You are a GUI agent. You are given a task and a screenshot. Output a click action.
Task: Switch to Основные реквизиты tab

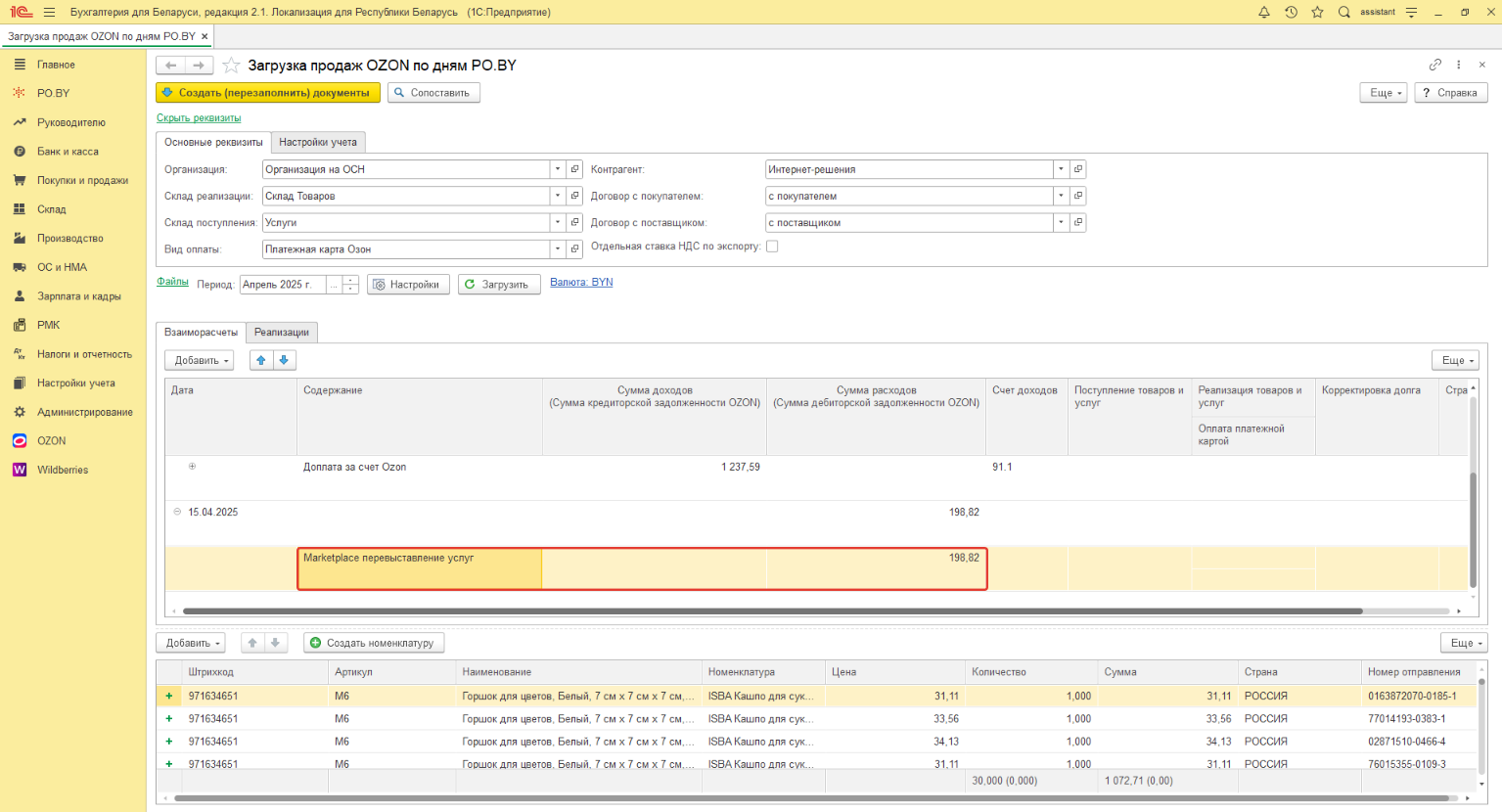[x=213, y=142]
